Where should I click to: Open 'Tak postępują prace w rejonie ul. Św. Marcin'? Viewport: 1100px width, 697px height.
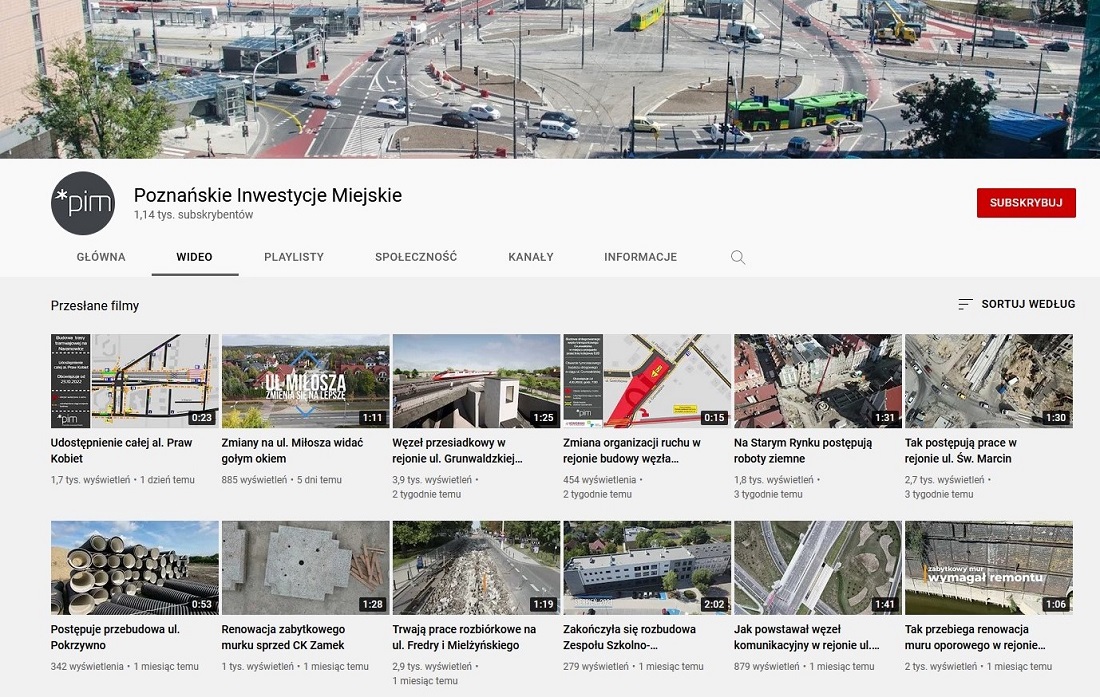pyautogui.click(x=988, y=380)
